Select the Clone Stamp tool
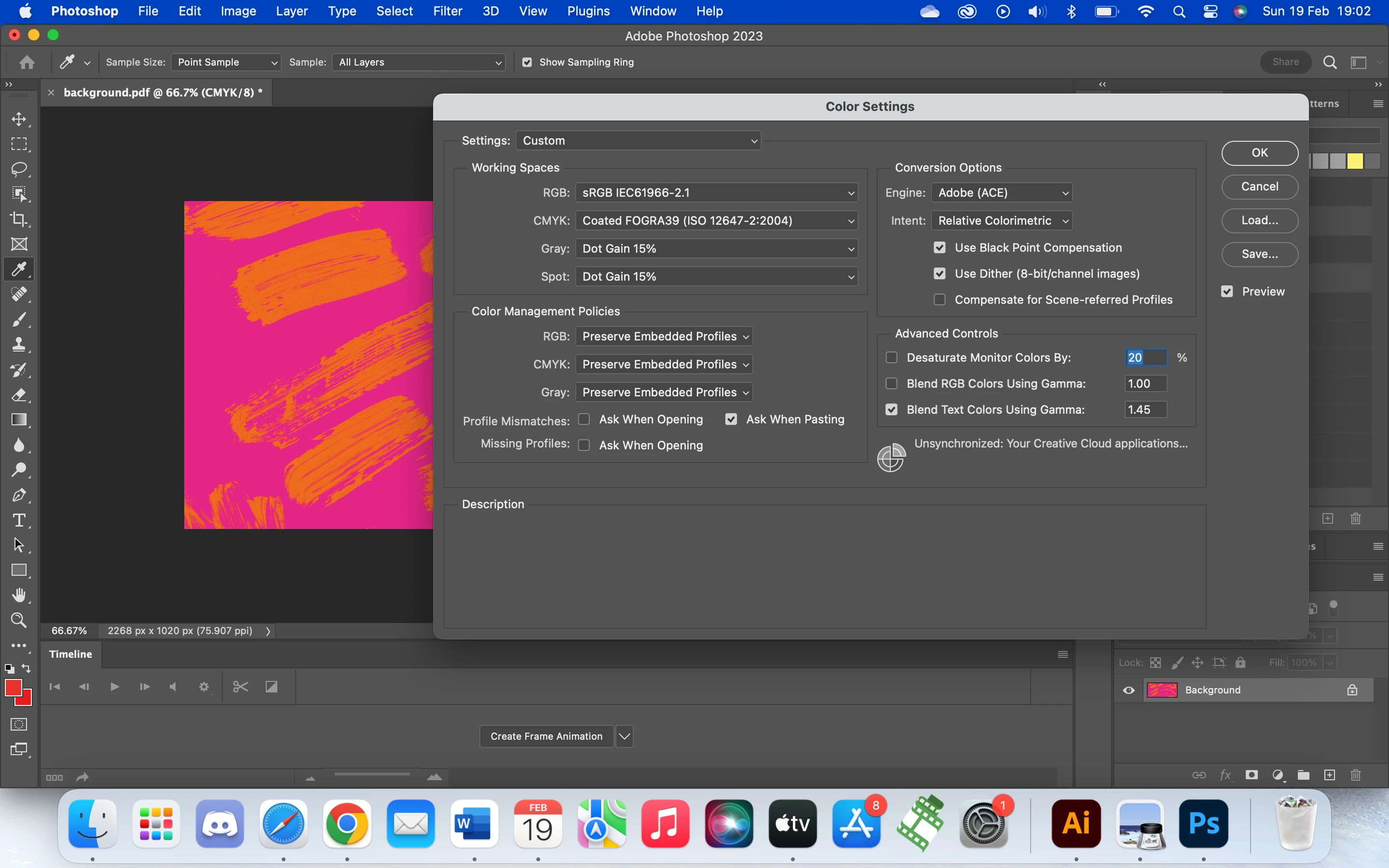The width and height of the screenshot is (1389, 868). [19, 344]
